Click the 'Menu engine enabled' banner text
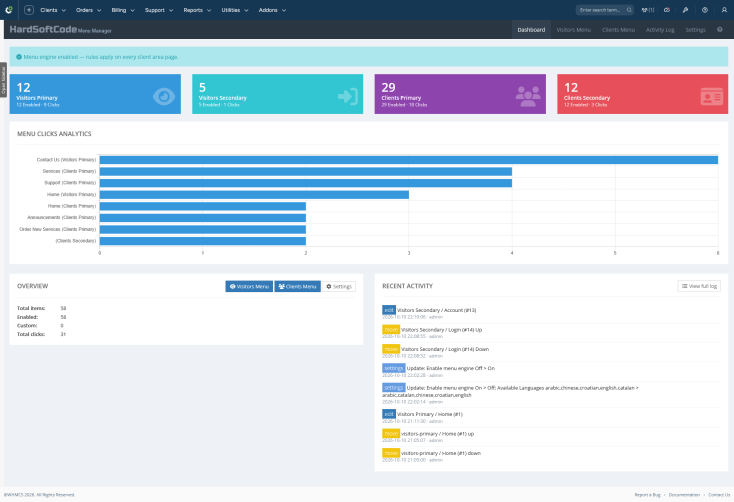This screenshot has height=502, width=734. point(101,57)
